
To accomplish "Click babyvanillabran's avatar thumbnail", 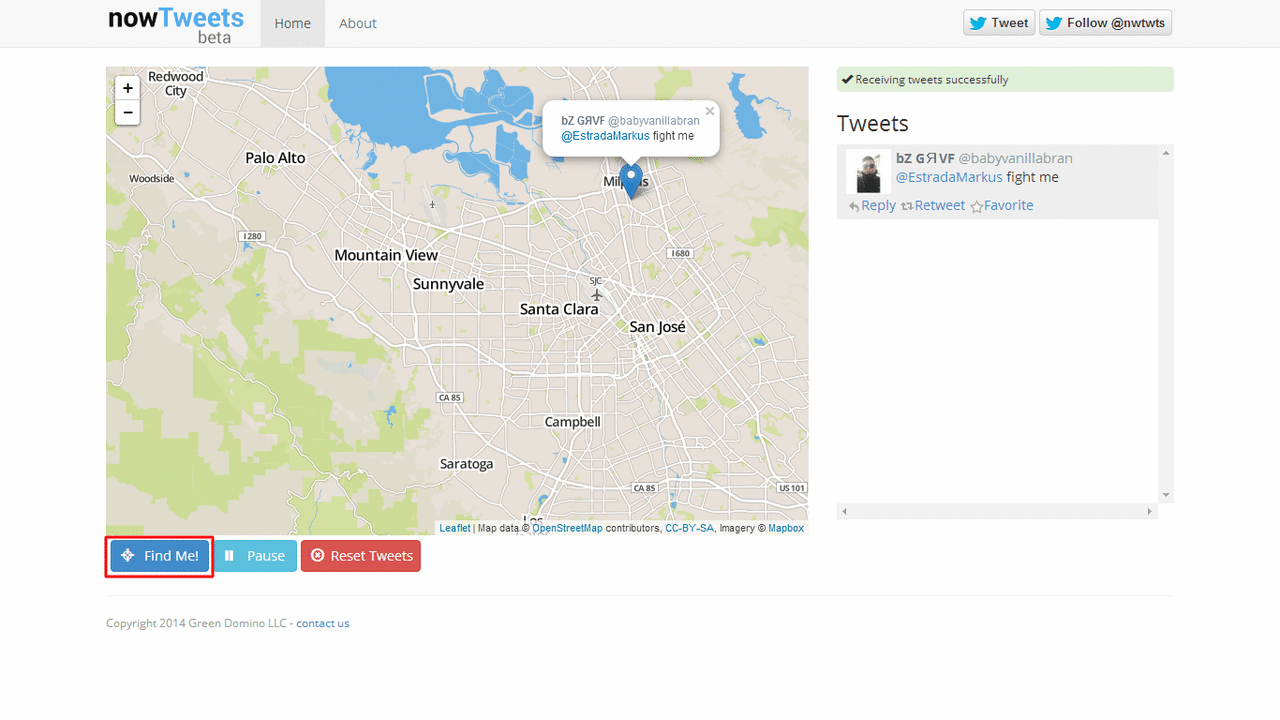I will pyautogui.click(x=868, y=172).
